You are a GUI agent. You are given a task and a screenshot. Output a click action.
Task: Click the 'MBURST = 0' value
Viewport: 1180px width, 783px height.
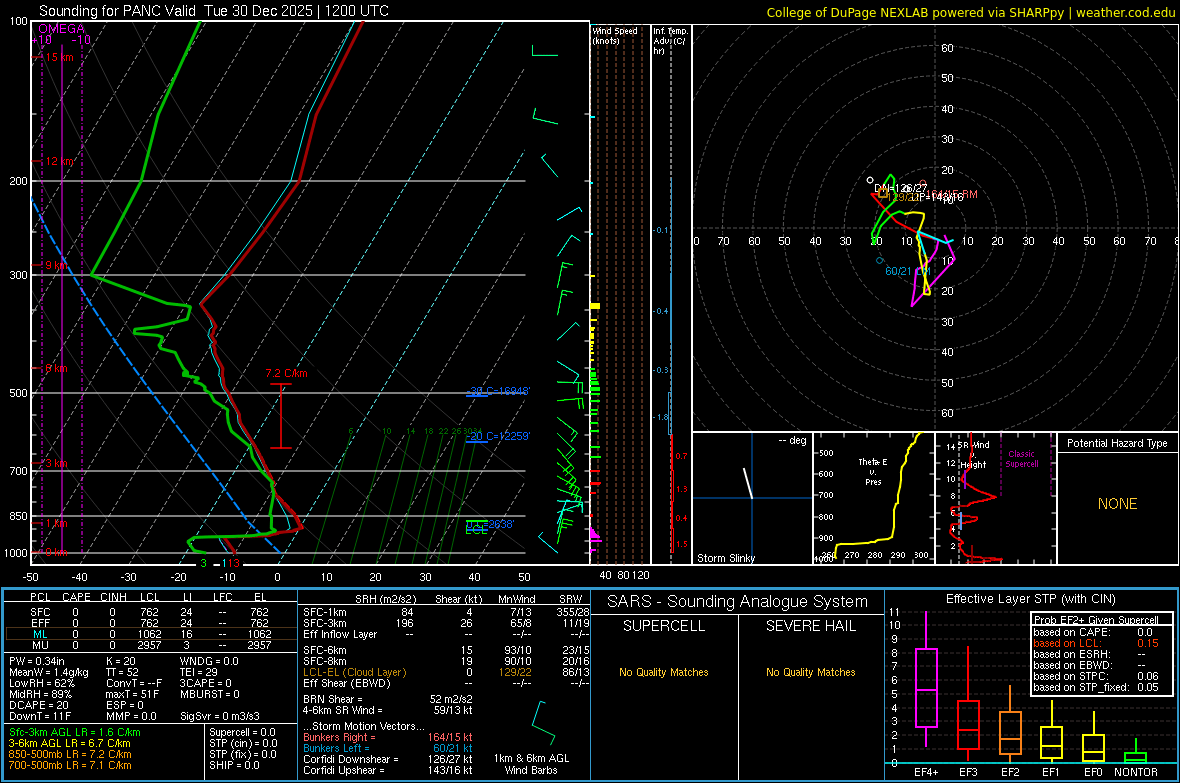pos(209,694)
